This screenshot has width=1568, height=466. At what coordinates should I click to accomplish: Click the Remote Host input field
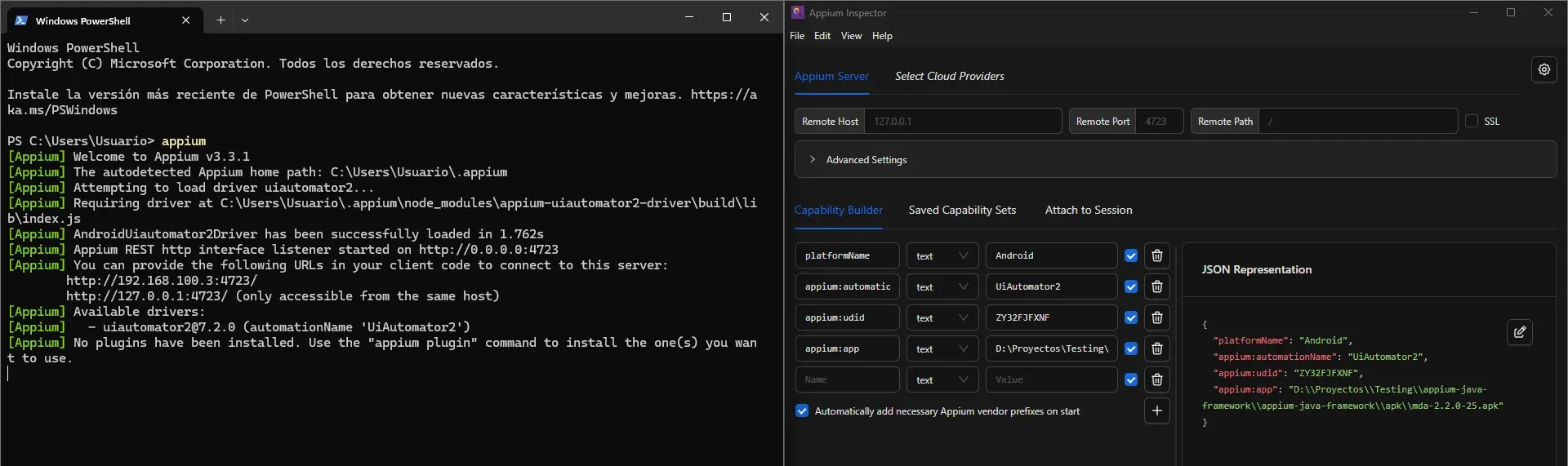coord(963,121)
